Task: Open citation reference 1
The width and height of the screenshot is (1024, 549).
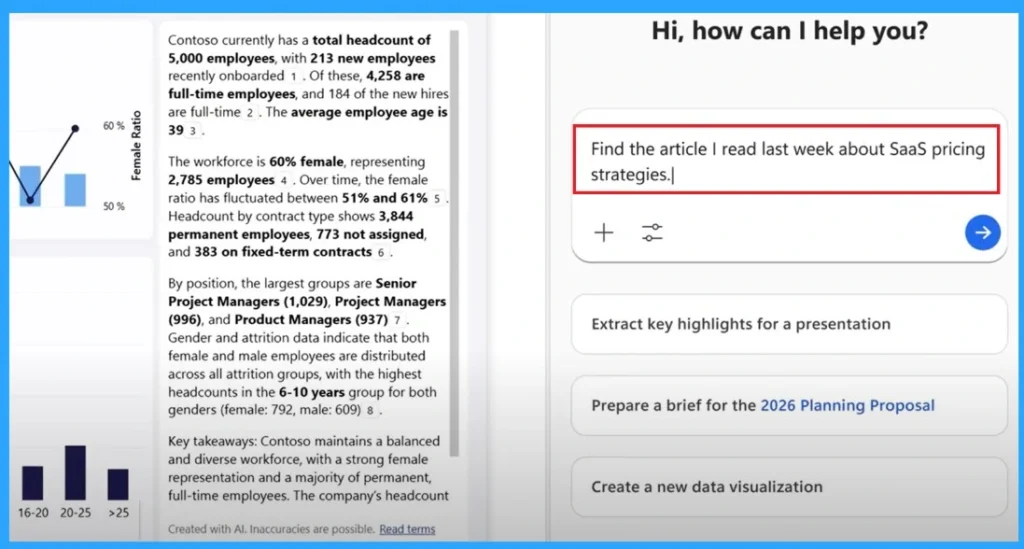Action: point(294,76)
